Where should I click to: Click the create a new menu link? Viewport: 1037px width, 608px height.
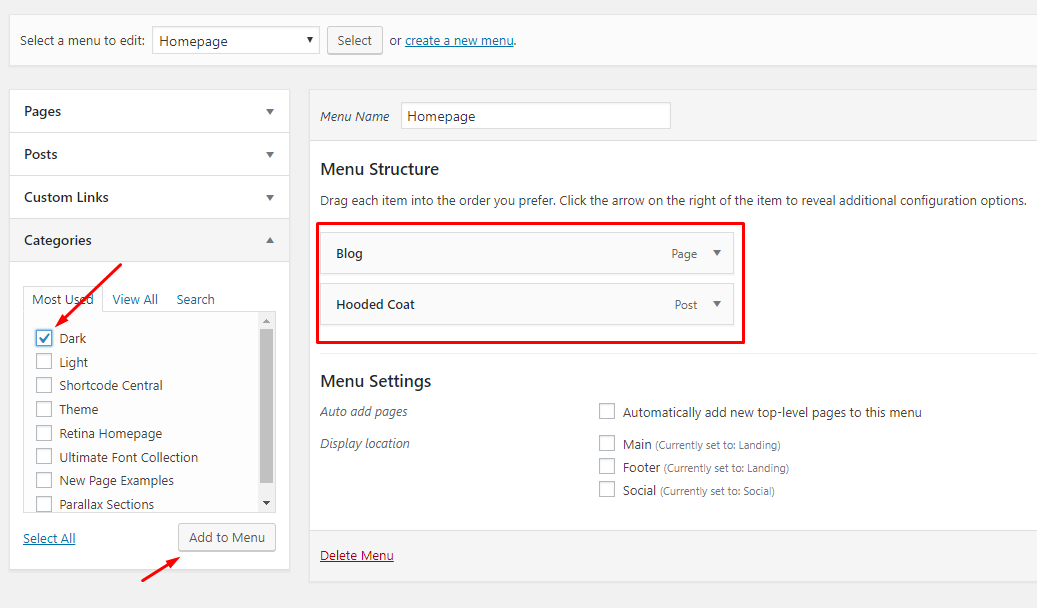[459, 41]
